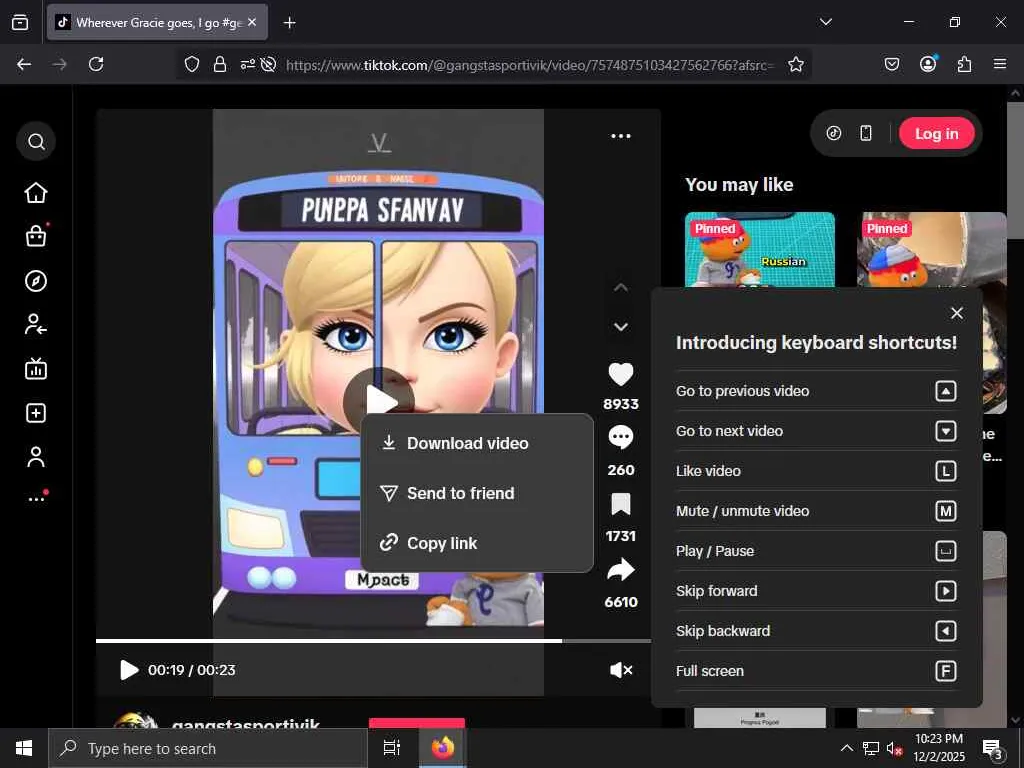Select Copy link from the menu

477,543
